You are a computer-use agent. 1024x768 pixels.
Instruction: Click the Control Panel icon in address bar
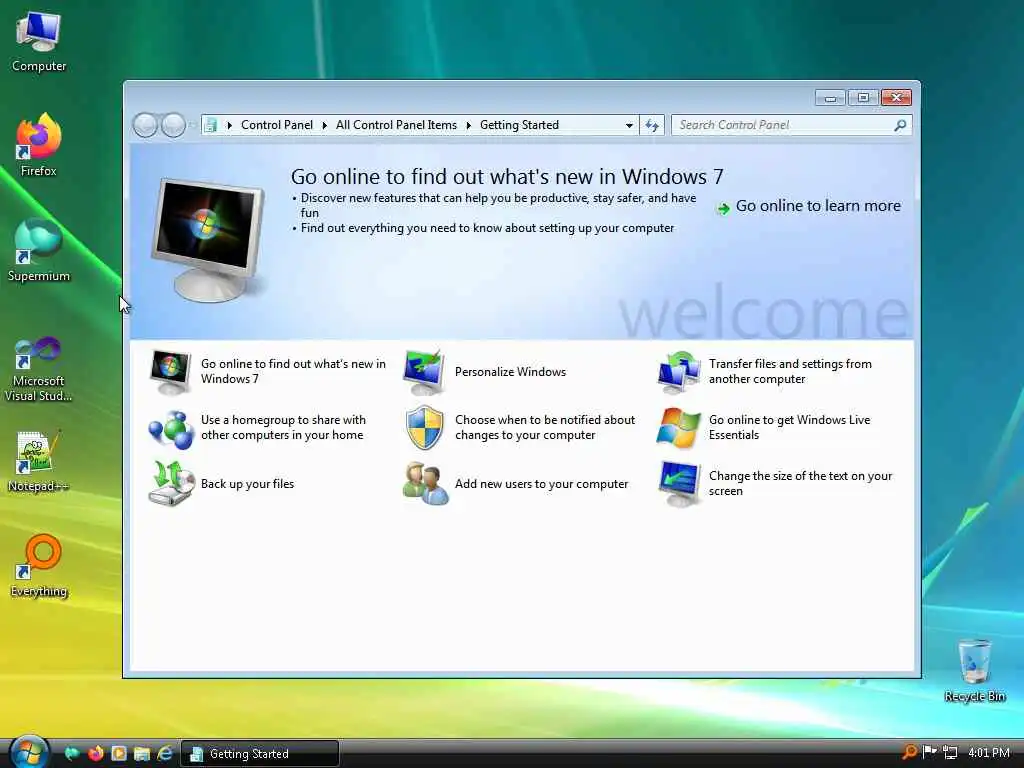pyautogui.click(x=210, y=125)
